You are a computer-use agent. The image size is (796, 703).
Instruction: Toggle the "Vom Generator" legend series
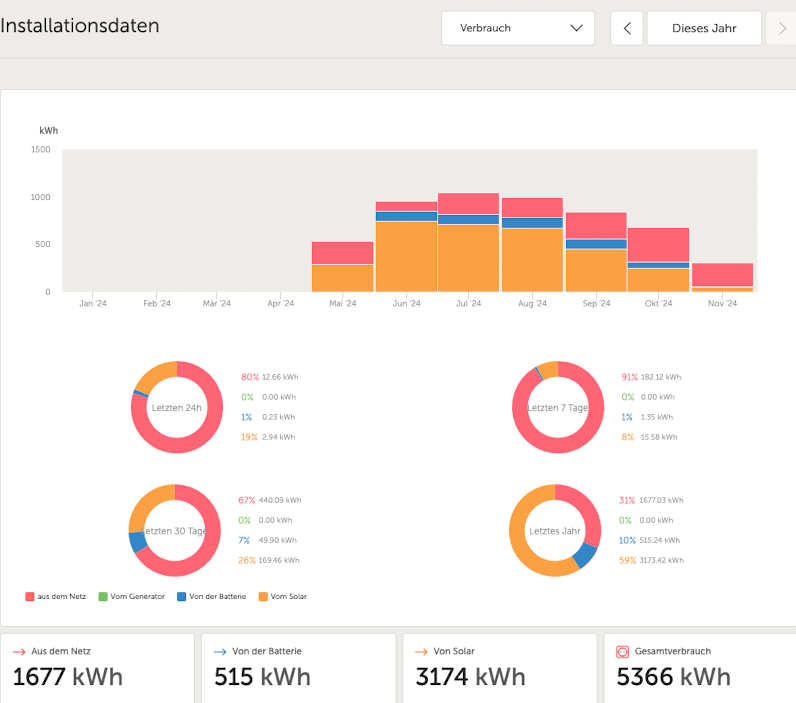pyautogui.click(x=131, y=596)
